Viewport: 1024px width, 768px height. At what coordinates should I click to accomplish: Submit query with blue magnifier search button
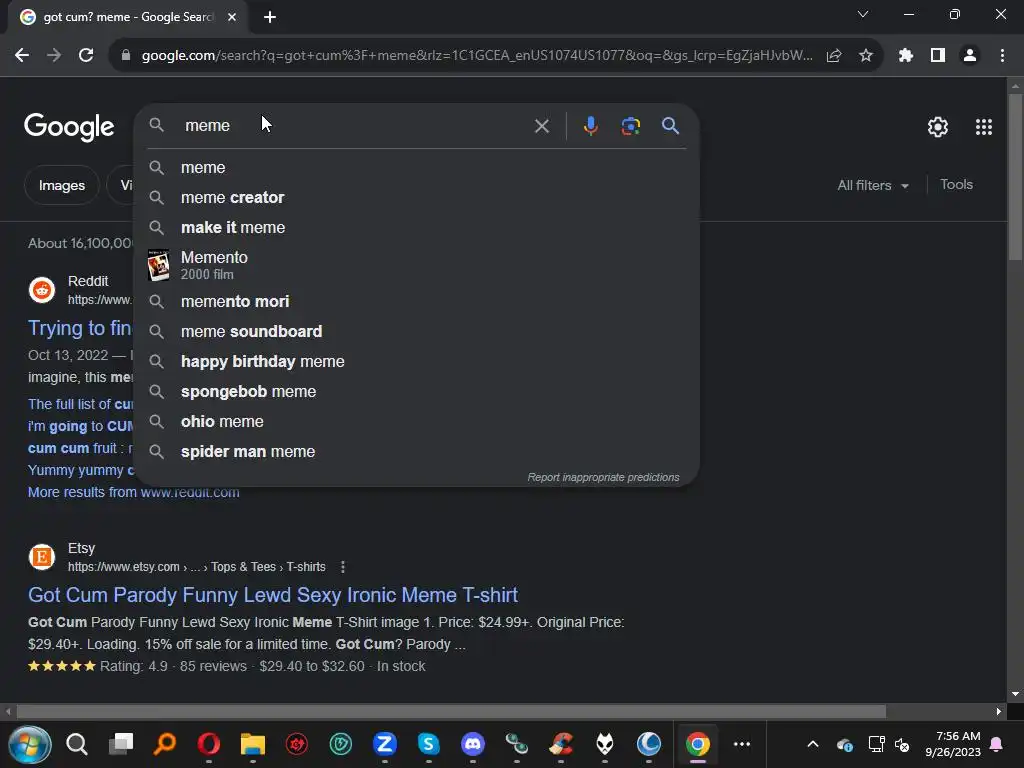click(670, 125)
